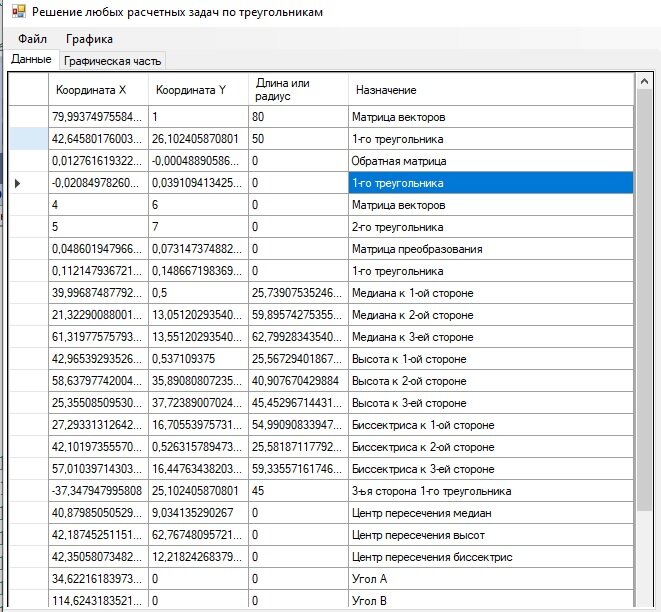Image resolution: width=661 pixels, height=612 pixels.
Task: Select cell 40,907670429884
Action: tap(298, 381)
